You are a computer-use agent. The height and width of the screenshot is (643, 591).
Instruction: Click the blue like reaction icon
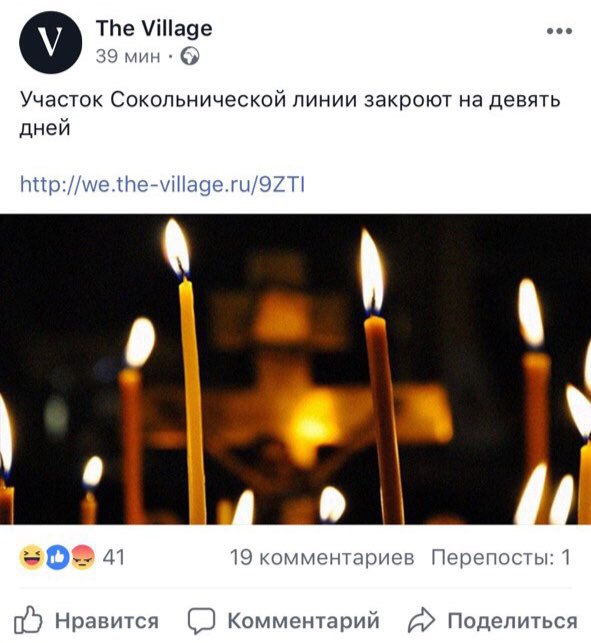pos(57,557)
